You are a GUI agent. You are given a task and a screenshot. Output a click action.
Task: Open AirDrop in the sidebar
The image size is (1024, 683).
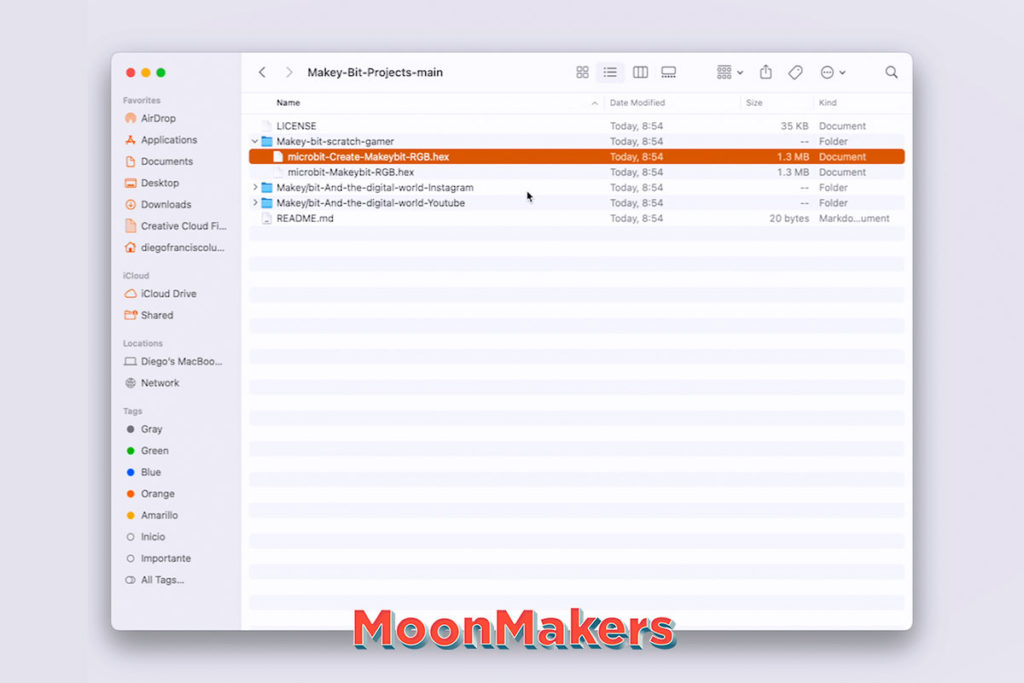click(x=158, y=119)
